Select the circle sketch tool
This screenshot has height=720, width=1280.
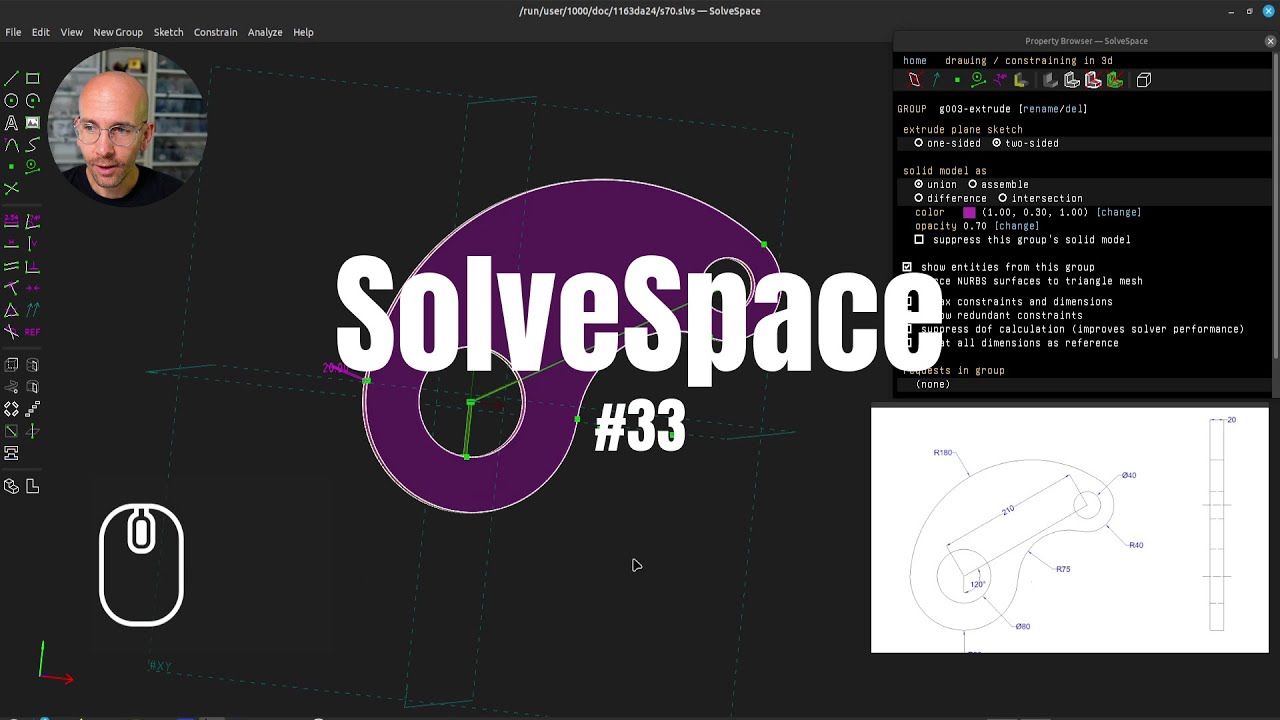click(x=11, y=101)
